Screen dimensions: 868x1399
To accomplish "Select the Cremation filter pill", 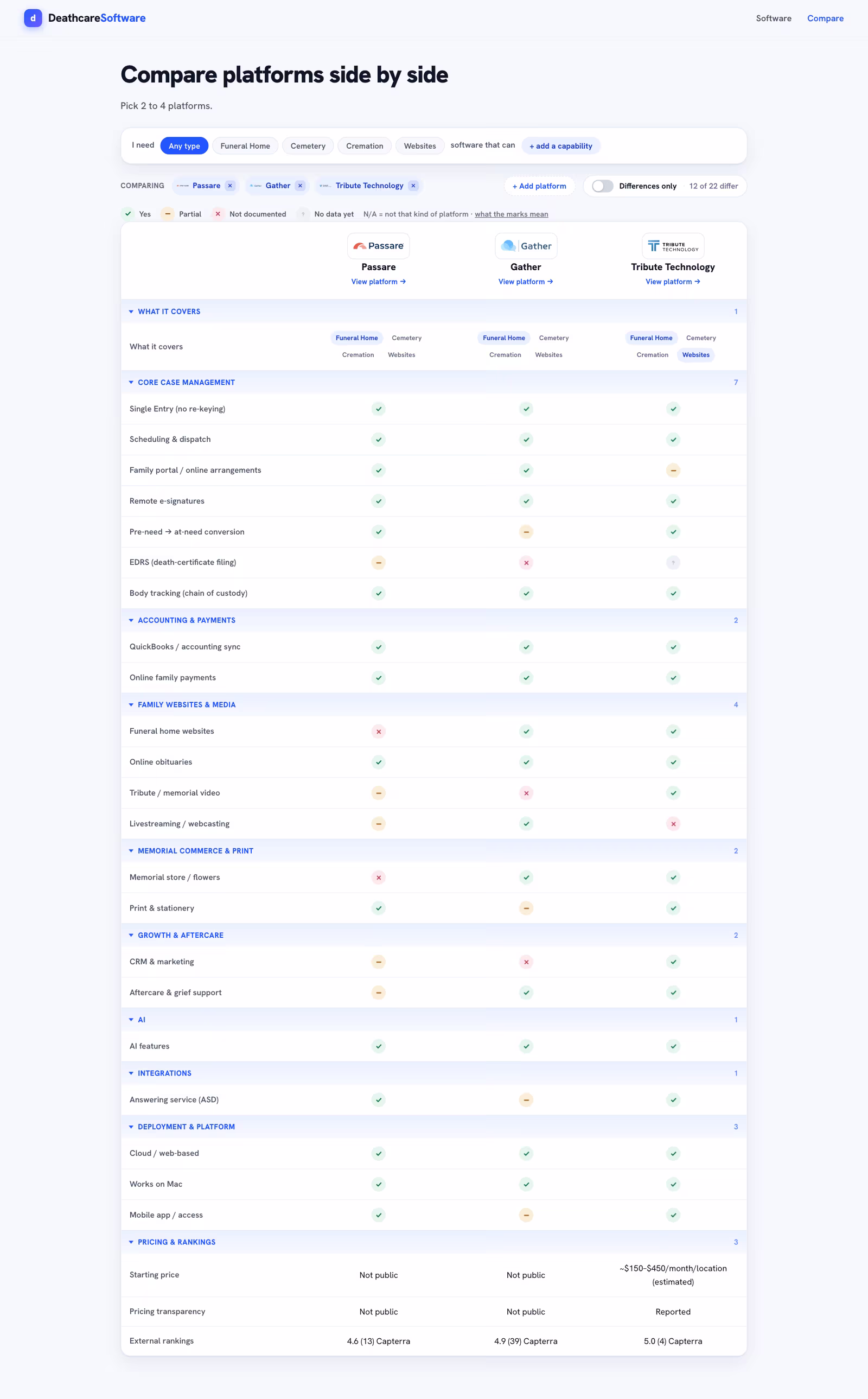I will (x=365, y=146).
